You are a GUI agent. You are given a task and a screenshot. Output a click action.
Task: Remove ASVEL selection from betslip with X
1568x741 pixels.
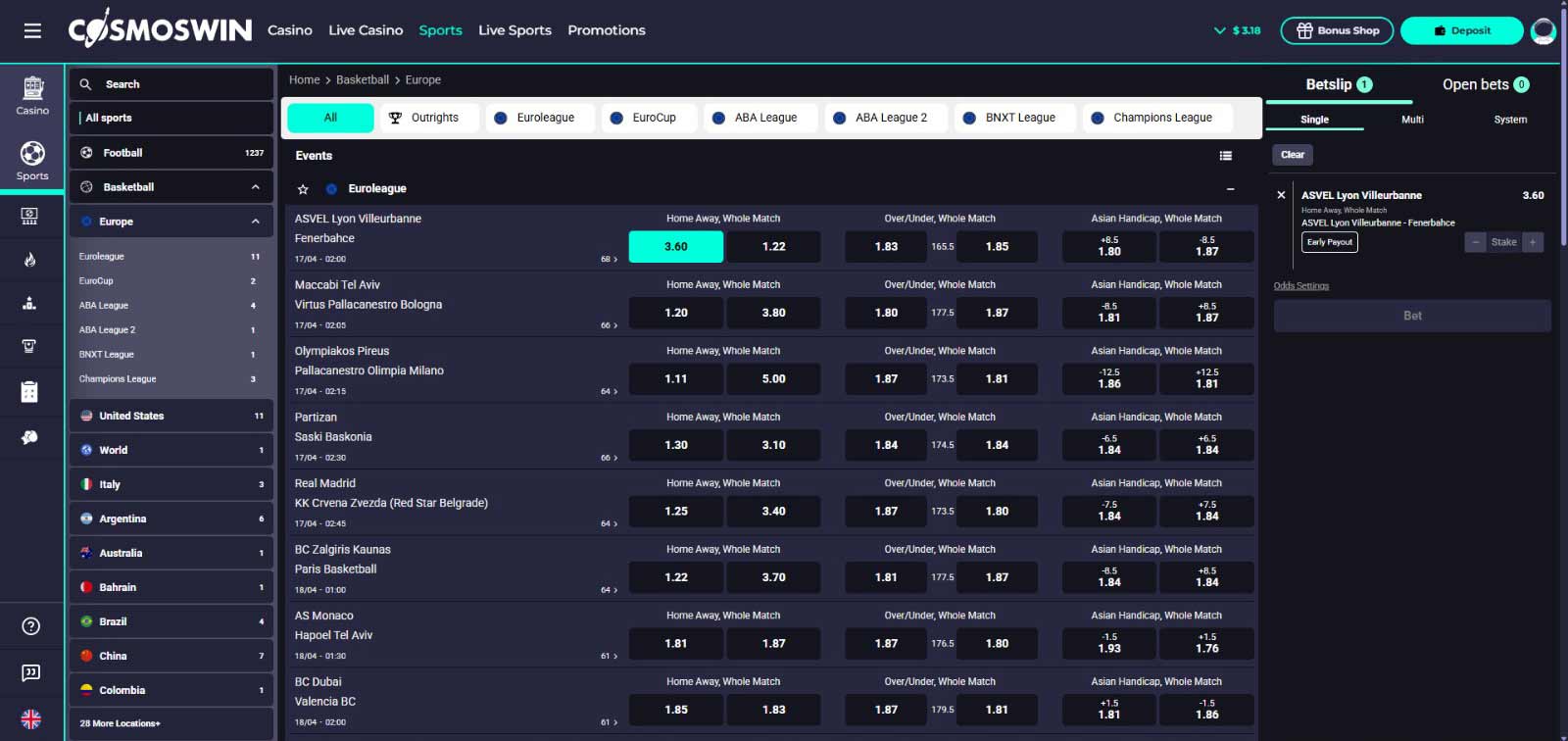coord(1281,195)
